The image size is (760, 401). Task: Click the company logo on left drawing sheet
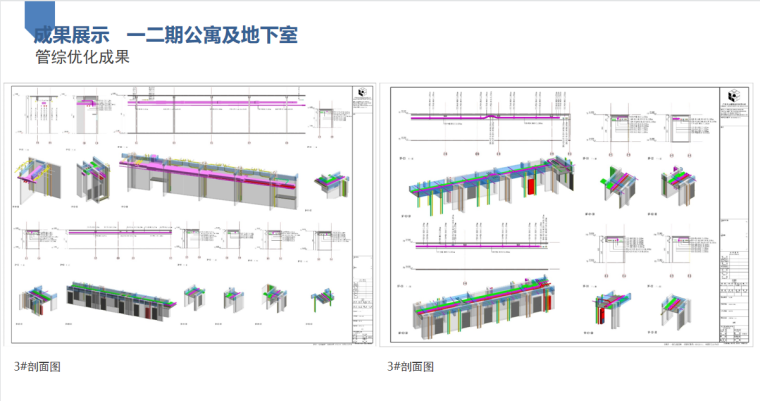[361, 93]
